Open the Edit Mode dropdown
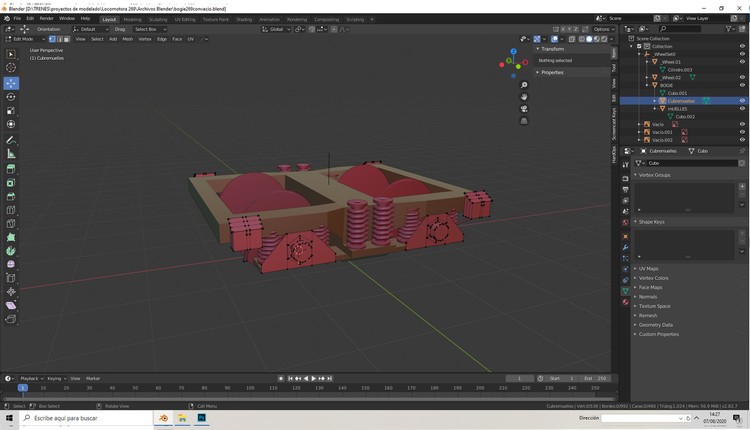Screen dimensions: 750x430 click(25, 39)
